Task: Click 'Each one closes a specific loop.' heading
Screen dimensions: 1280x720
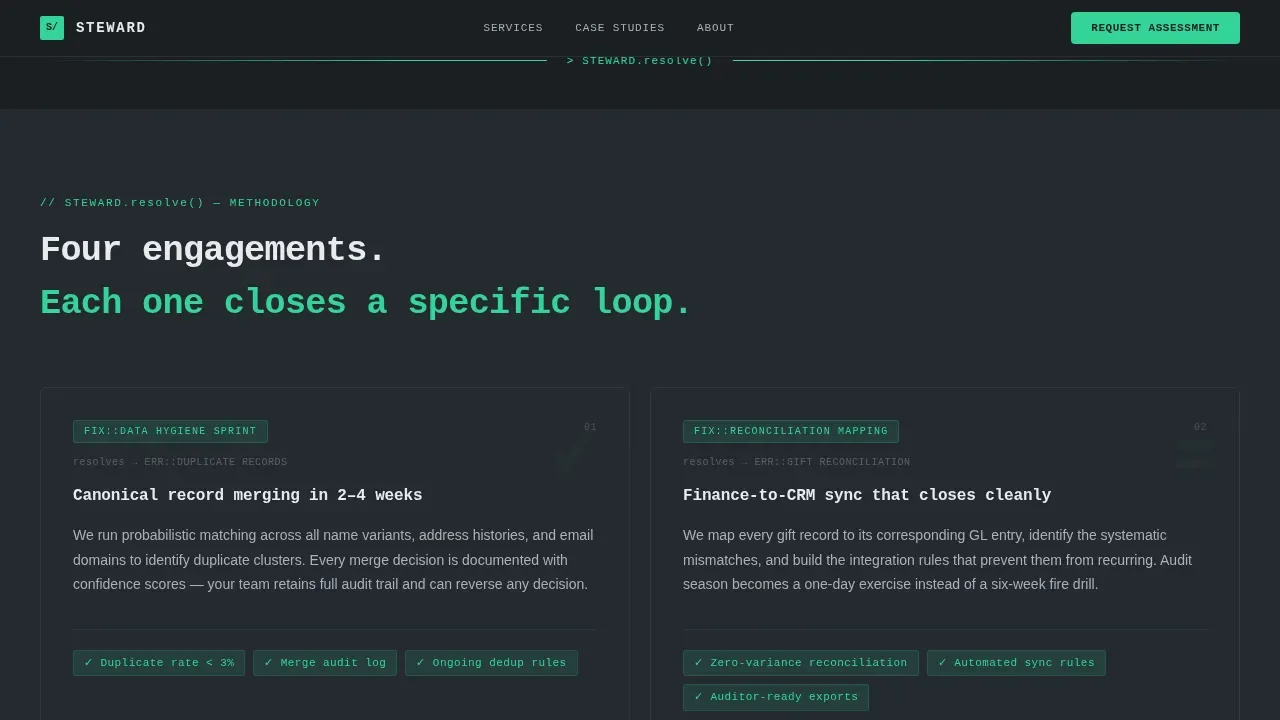Action: point(366,303)
